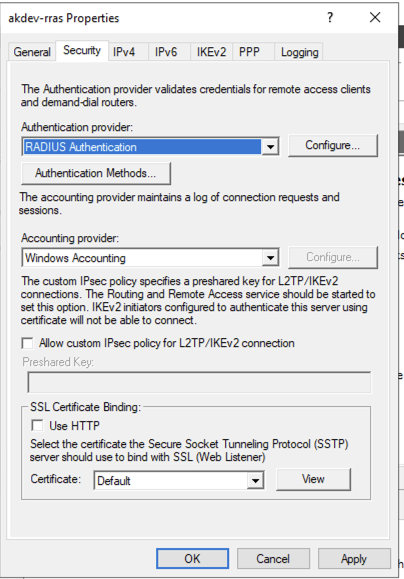This screenshot has width=404, height=579.
Task: Apply the security settings
Action: pyautogui.click(x=354, y=559)
